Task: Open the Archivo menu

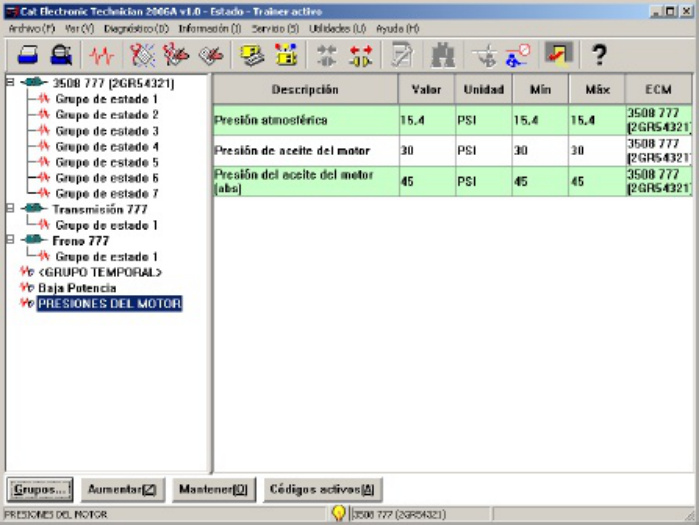Action: tap(32, 29)
